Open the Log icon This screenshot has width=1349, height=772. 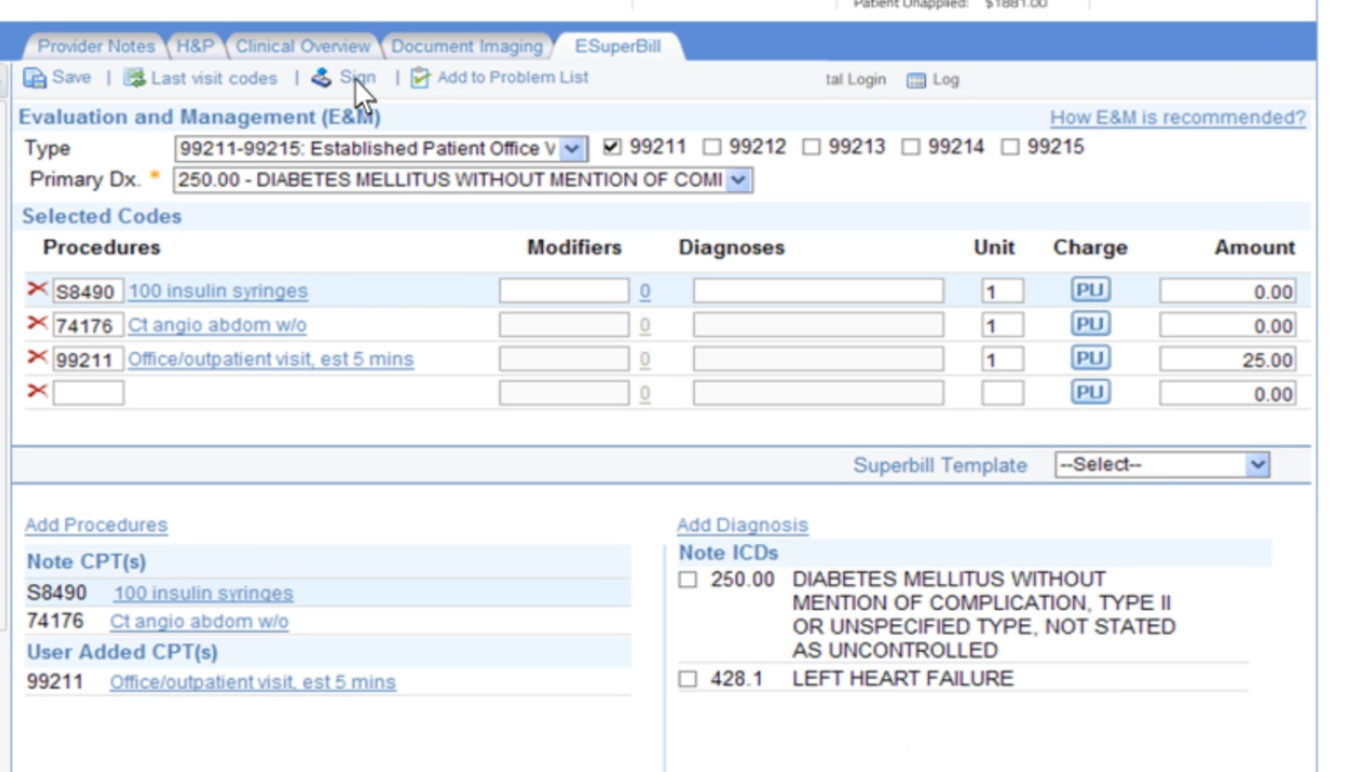pos(916,80)
